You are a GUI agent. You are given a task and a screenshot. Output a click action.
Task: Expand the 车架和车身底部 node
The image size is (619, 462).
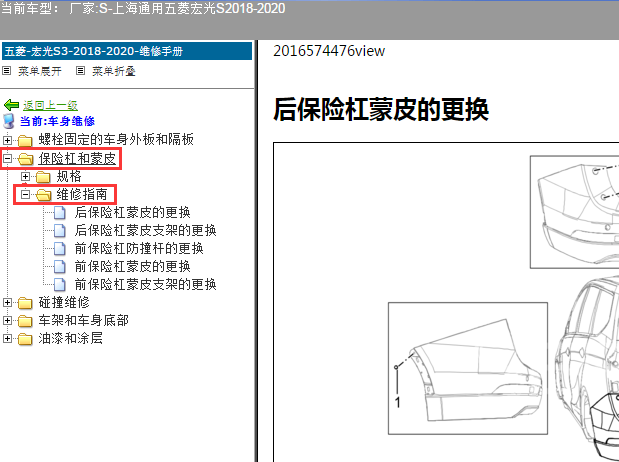tap(7, 320)
